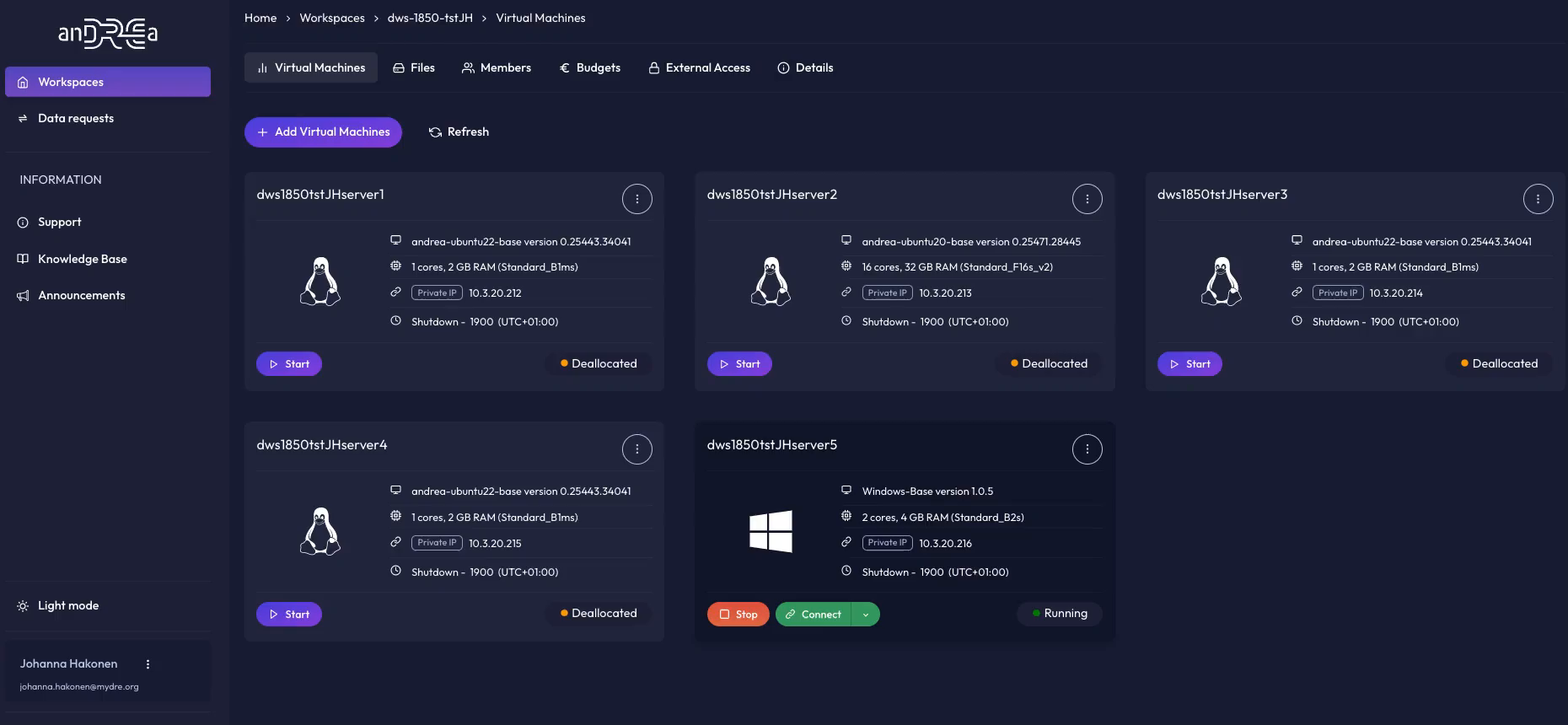Click the CPU chip icon in dws1850tstJHserver4 card
The image size is (1568, 725).
point(395,516)
